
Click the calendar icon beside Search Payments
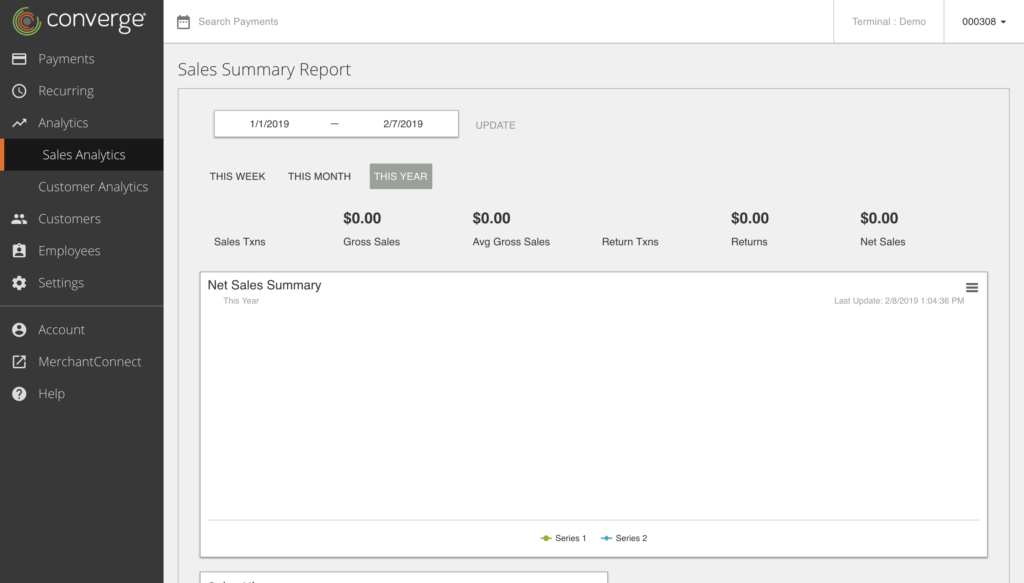tap(184, 22)
